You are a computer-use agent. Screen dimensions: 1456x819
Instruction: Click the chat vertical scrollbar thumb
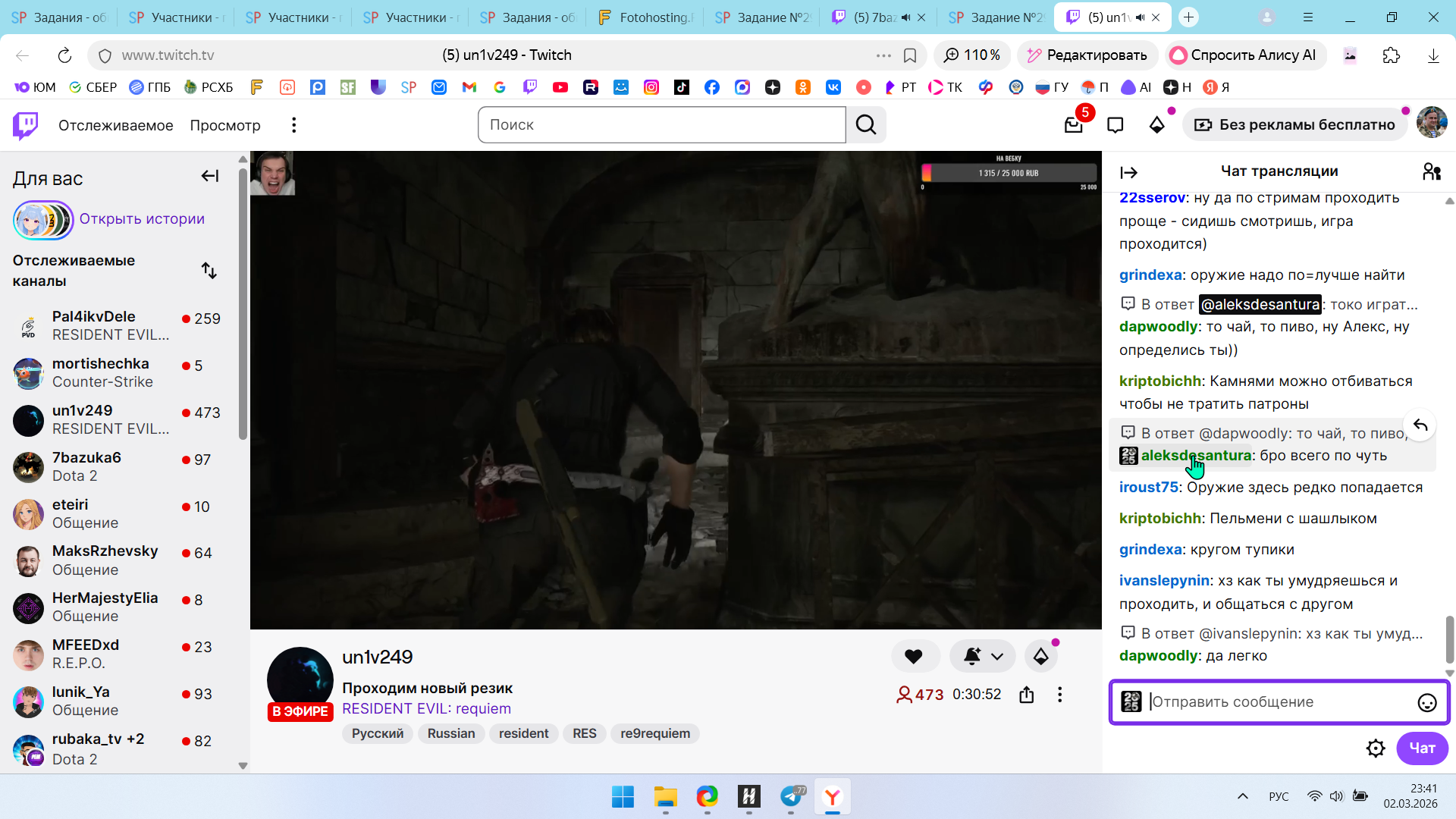click(x=1449, y=639)
